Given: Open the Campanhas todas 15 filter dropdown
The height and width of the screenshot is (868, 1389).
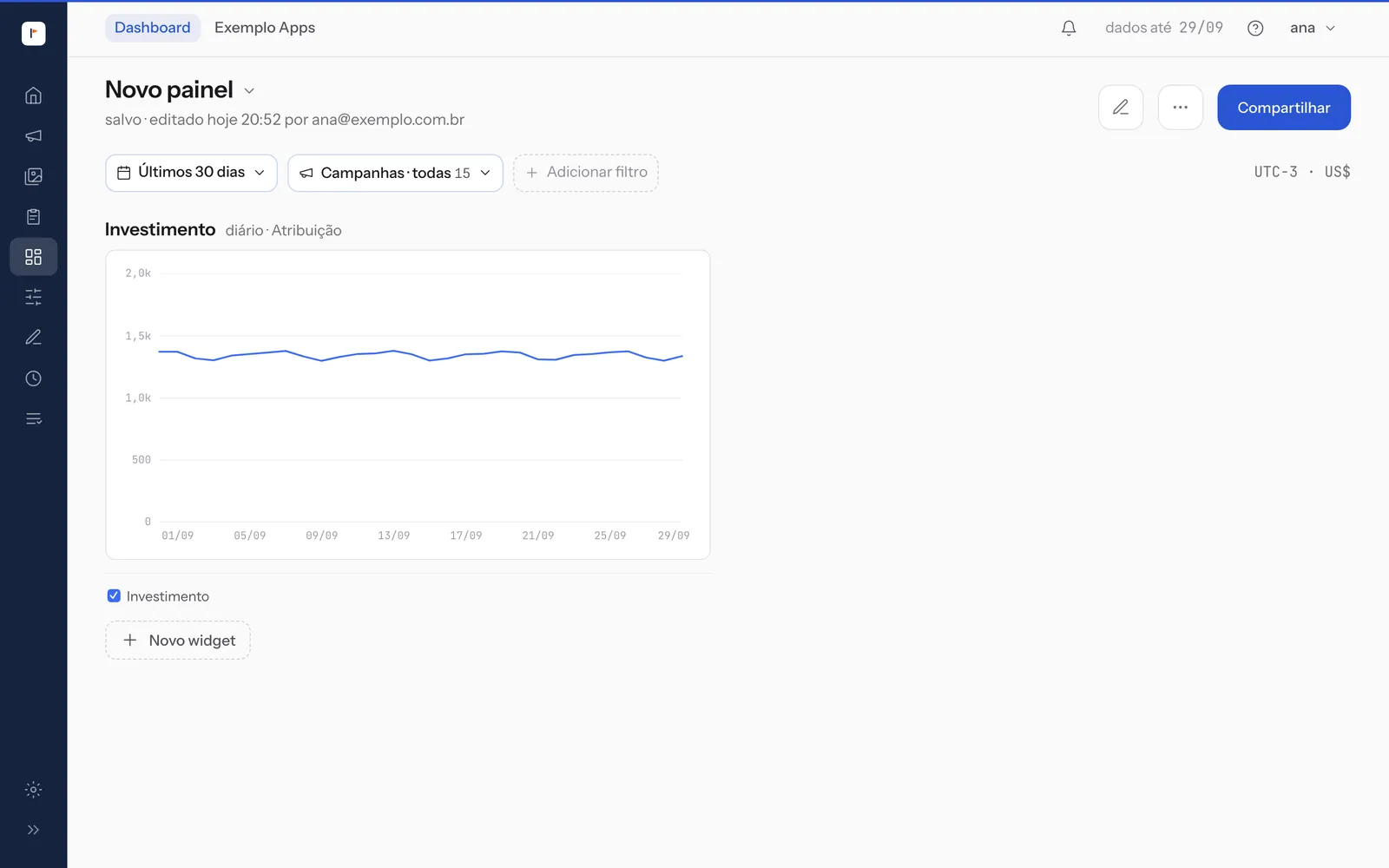Looking at the screenshot, I should click(395, 173).
